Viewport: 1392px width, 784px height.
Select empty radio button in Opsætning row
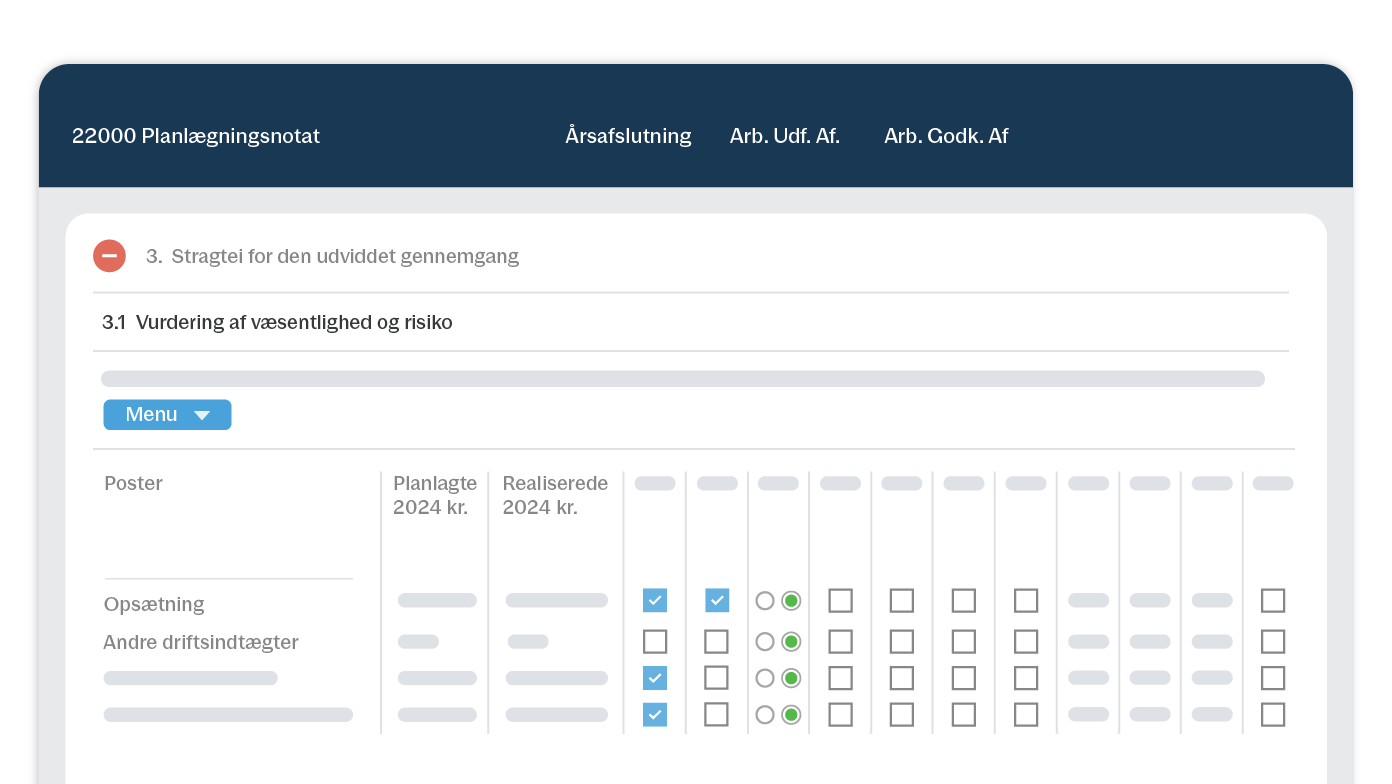[x=765, y=600]
